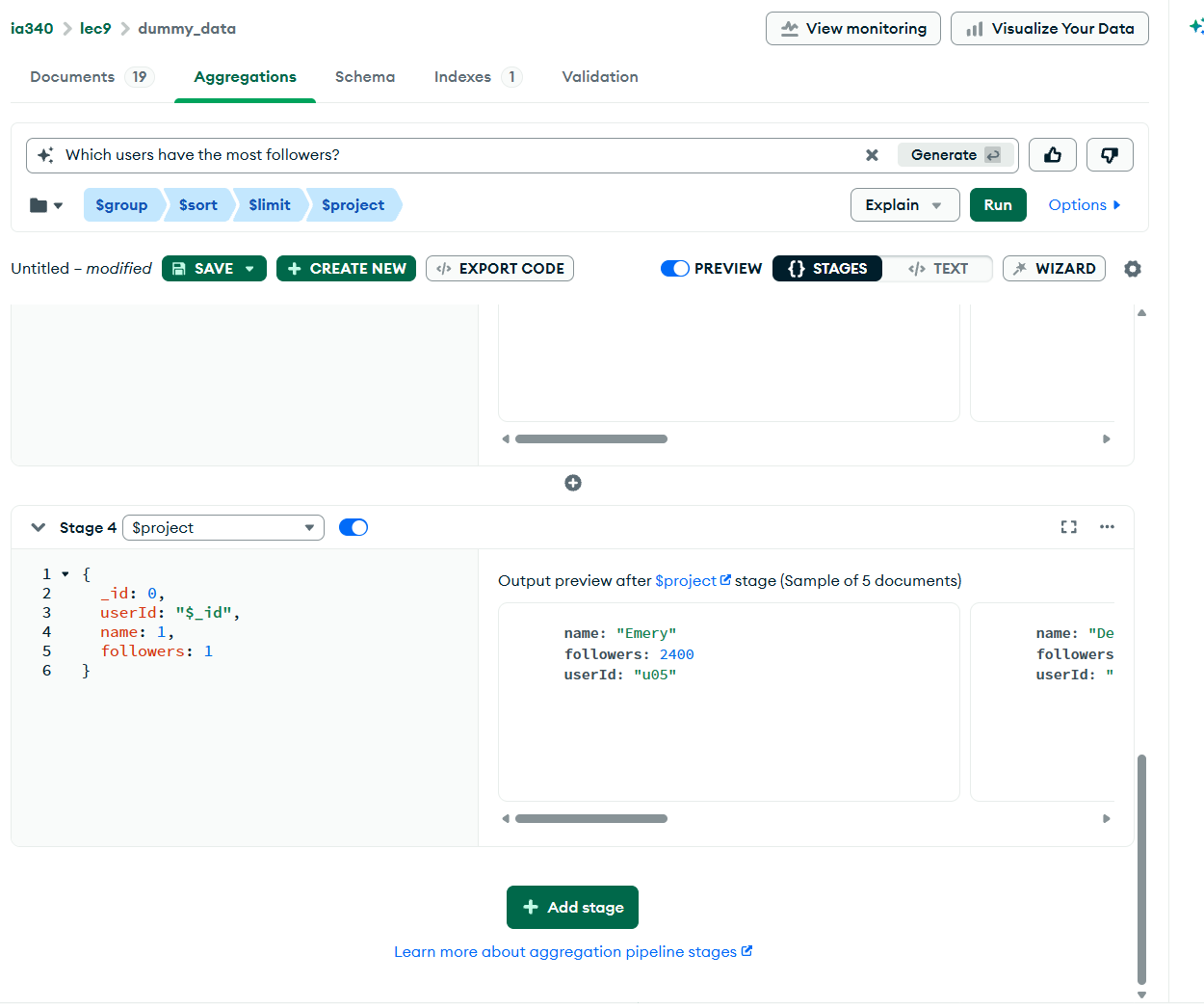Viewport: 1204px width, 1008px height.
Task: Collapse Stage 4 with the chevron
Action: click(x=39, y=527)
